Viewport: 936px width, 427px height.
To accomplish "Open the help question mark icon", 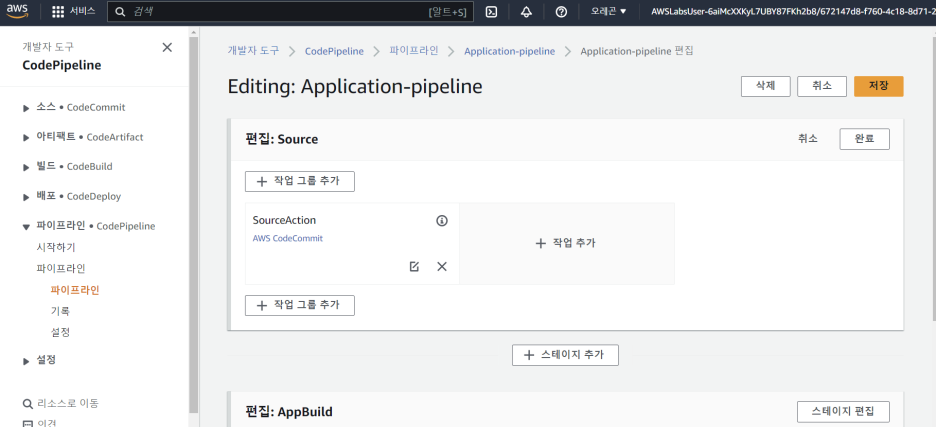I will (x=561, y=12).
